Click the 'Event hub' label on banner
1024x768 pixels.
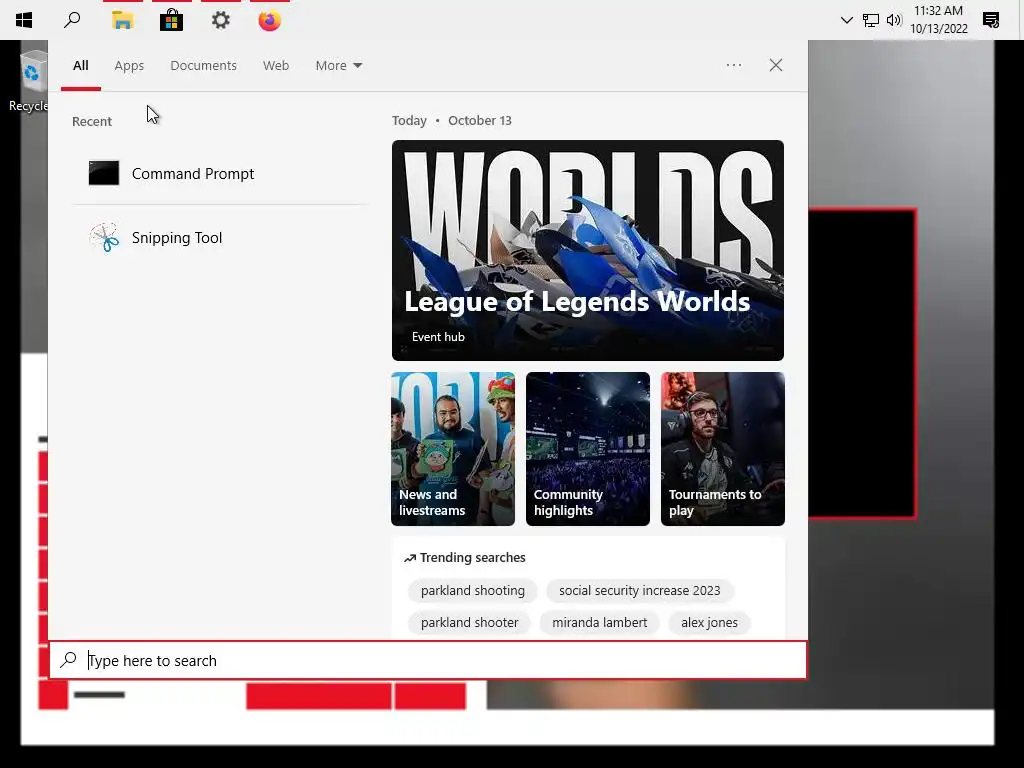click(x=438, y=337)
